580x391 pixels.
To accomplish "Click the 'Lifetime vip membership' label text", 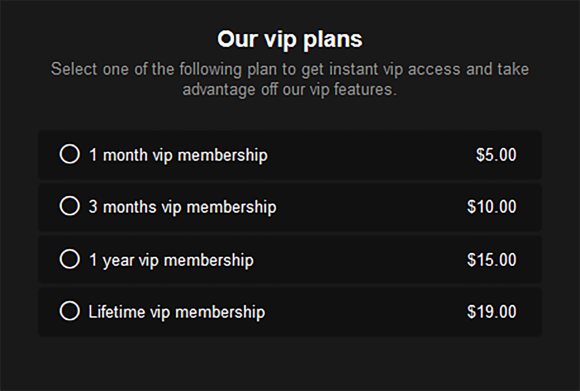I will tap(177, 312).
